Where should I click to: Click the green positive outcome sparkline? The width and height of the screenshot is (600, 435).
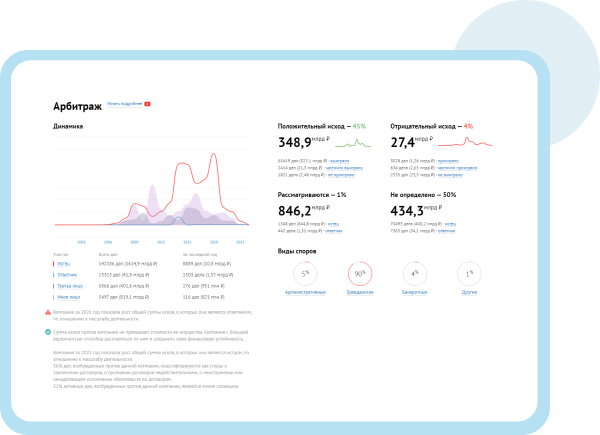coord(351,144)
